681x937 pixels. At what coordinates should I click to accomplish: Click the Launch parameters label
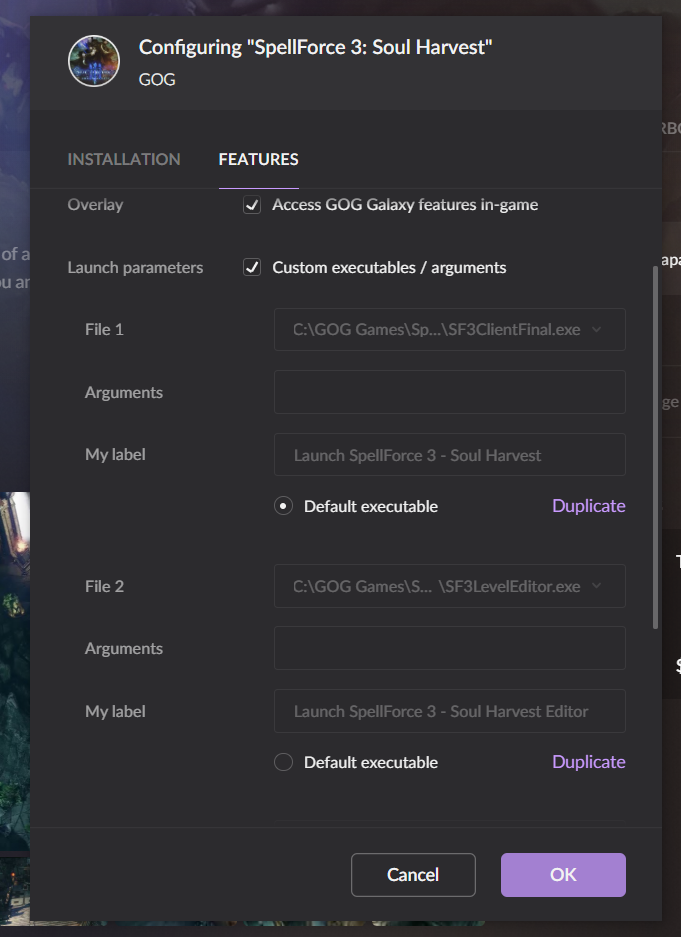(135, 267)
